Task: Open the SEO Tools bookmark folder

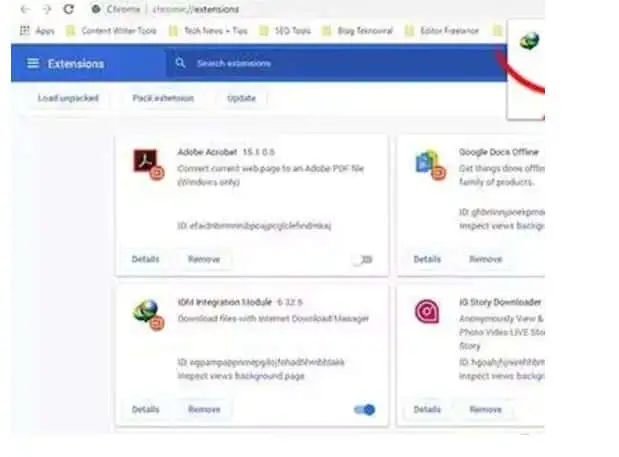Action: (x=285, y=31)
